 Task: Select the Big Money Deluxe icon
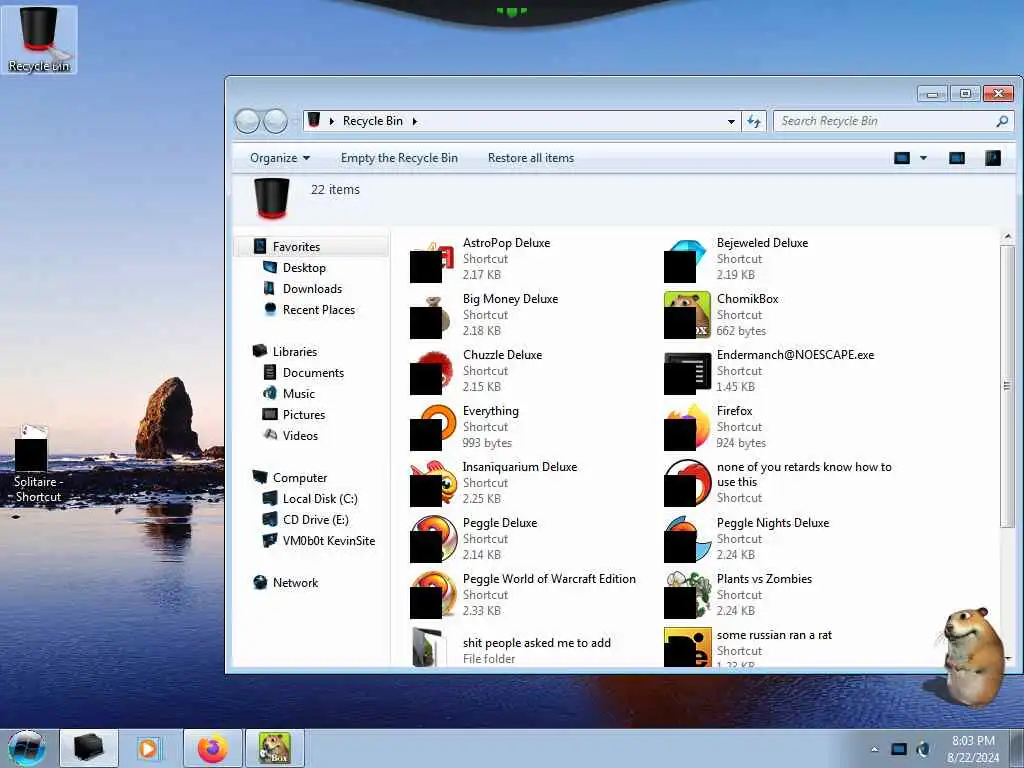(432, 315)
